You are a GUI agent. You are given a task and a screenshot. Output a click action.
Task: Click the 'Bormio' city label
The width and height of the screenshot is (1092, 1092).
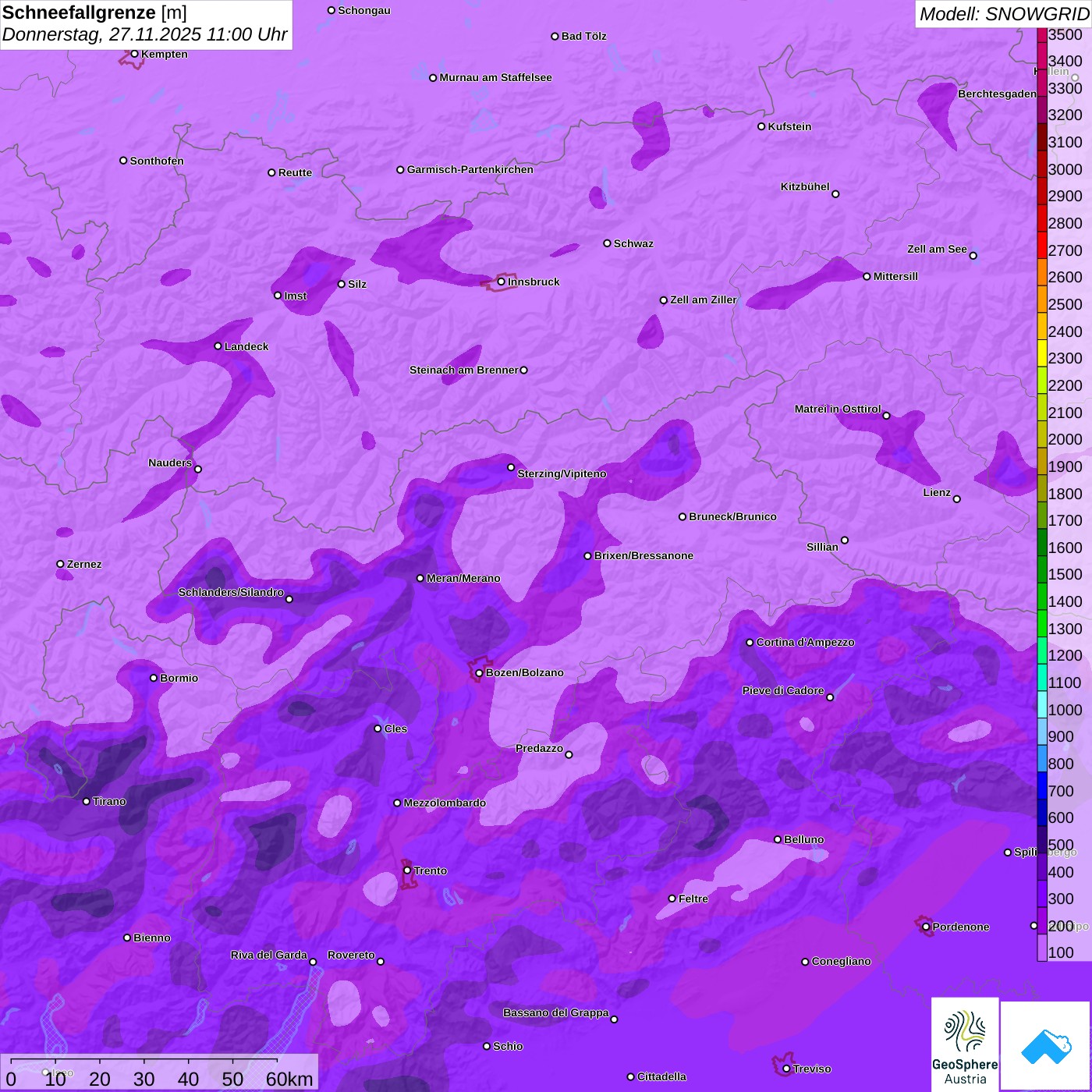click(179, 678)
